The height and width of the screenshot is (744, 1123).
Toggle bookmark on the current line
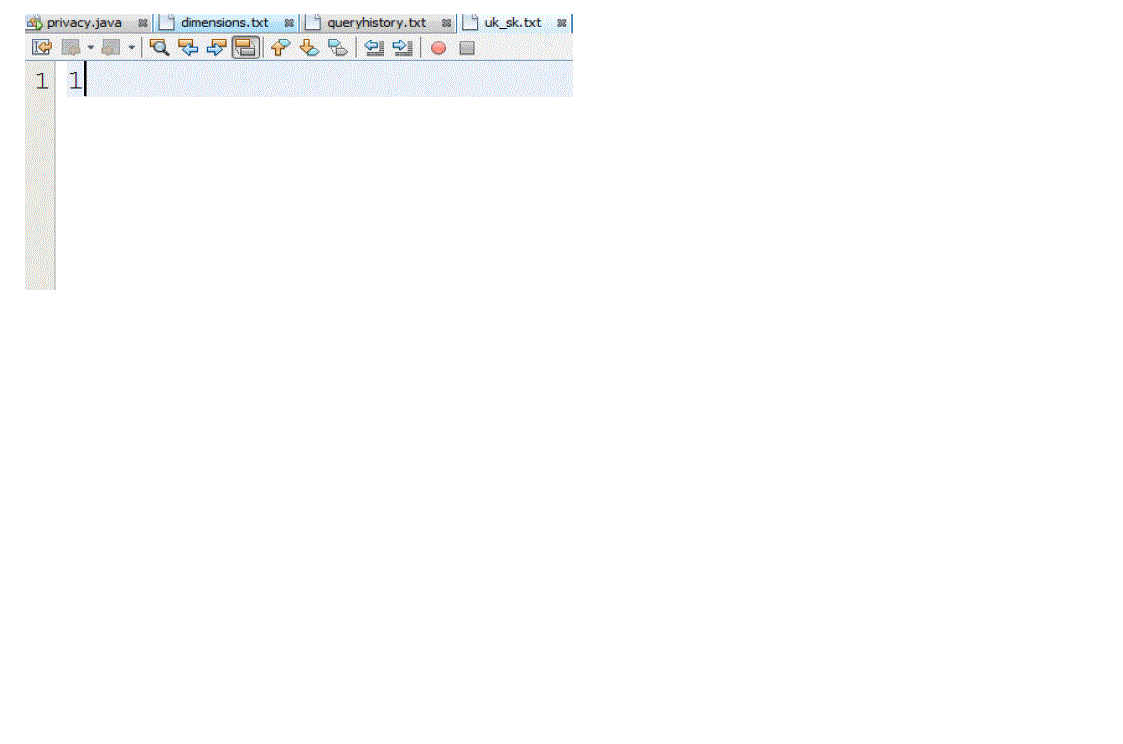(338, 47)
